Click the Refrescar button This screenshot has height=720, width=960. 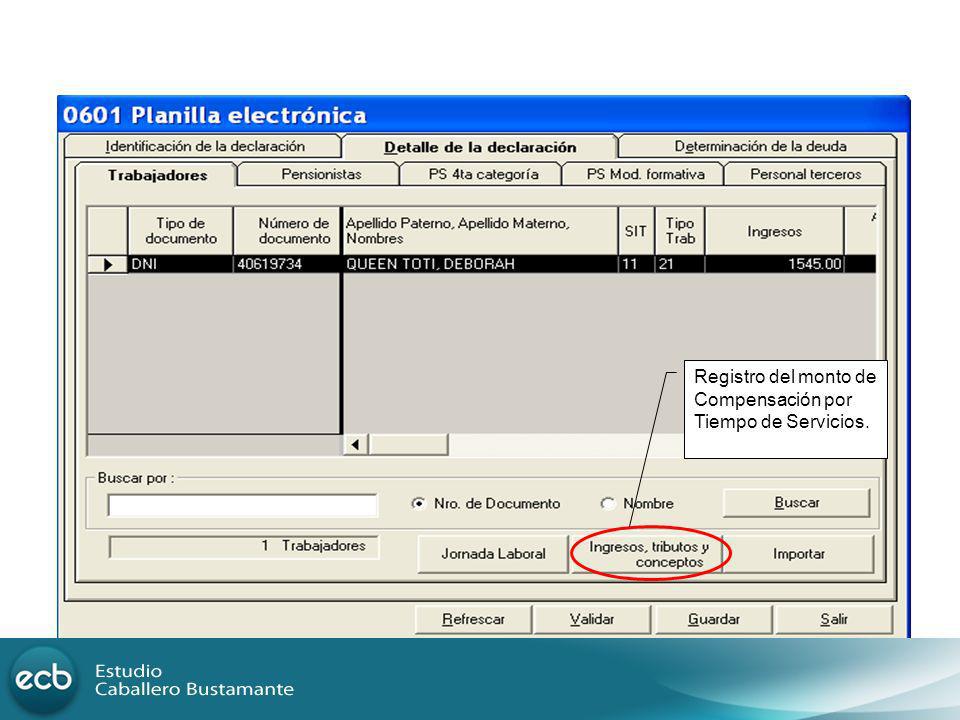click(x=473, y=620)
